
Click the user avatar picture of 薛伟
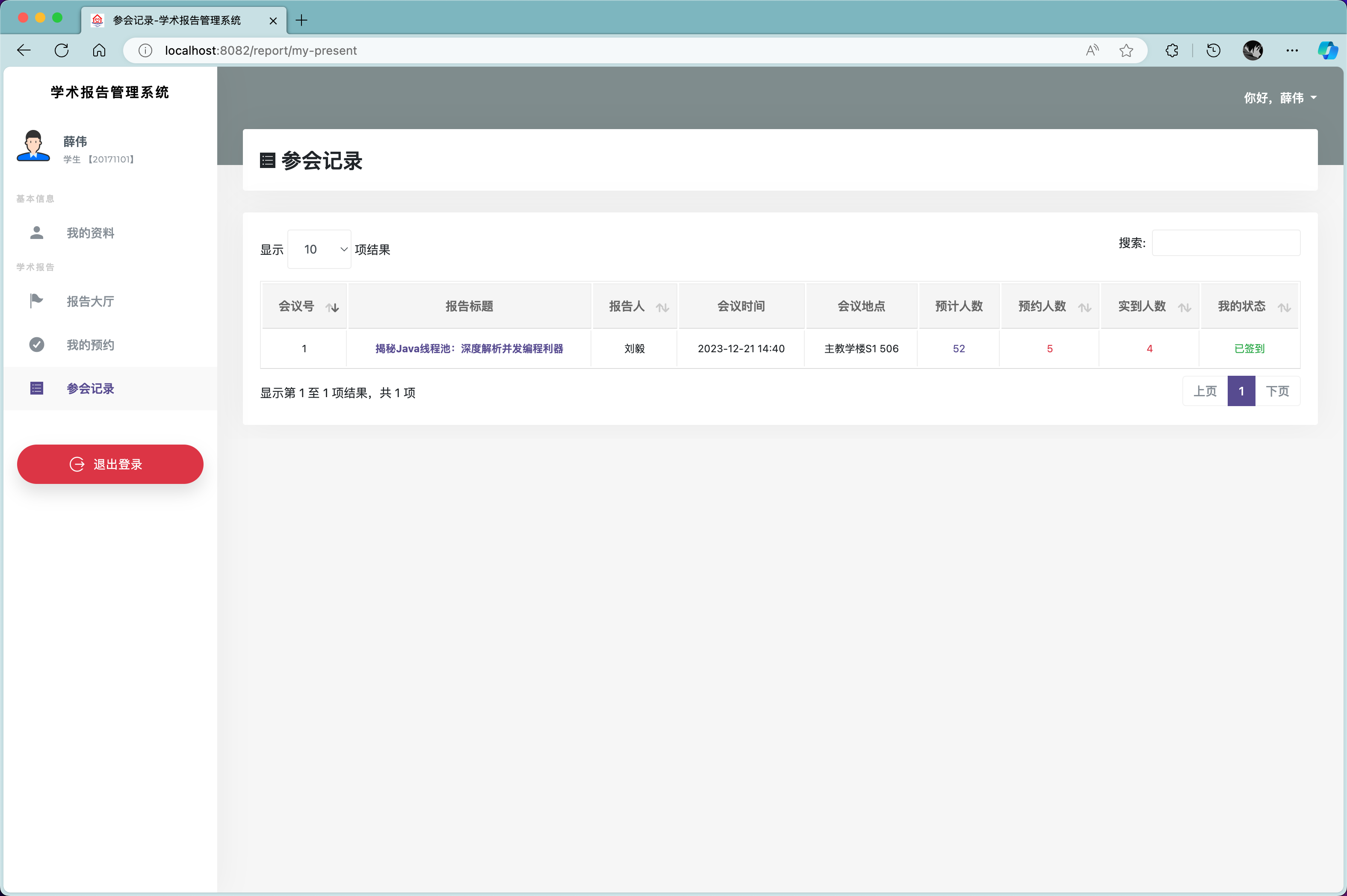coord(33,146)
